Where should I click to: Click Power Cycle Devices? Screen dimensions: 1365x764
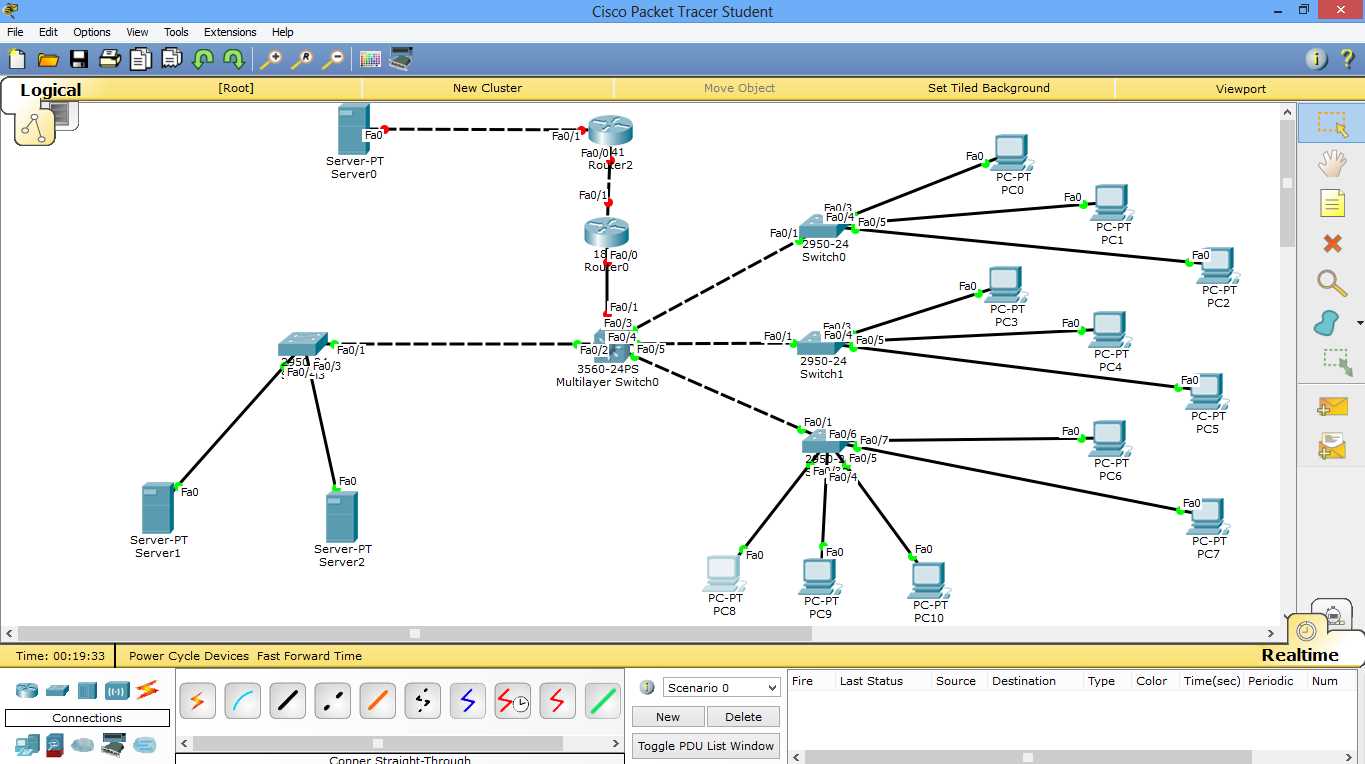[x=189, y=656]
